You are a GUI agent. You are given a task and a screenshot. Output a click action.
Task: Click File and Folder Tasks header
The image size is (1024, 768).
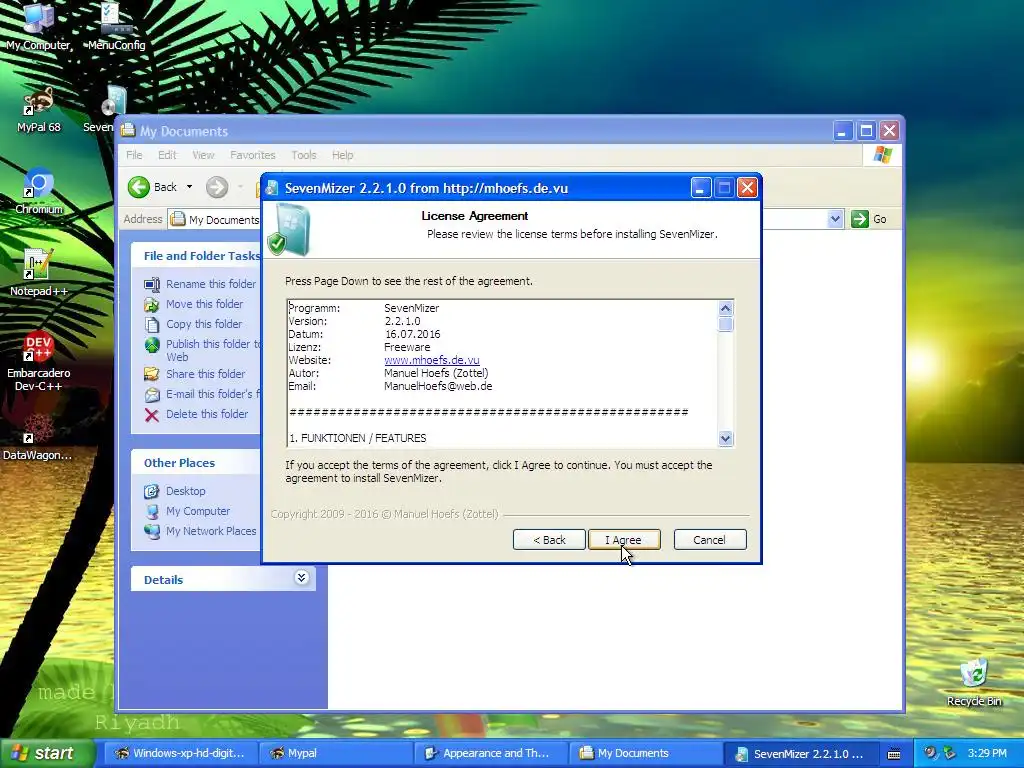(x=196, y=255)
